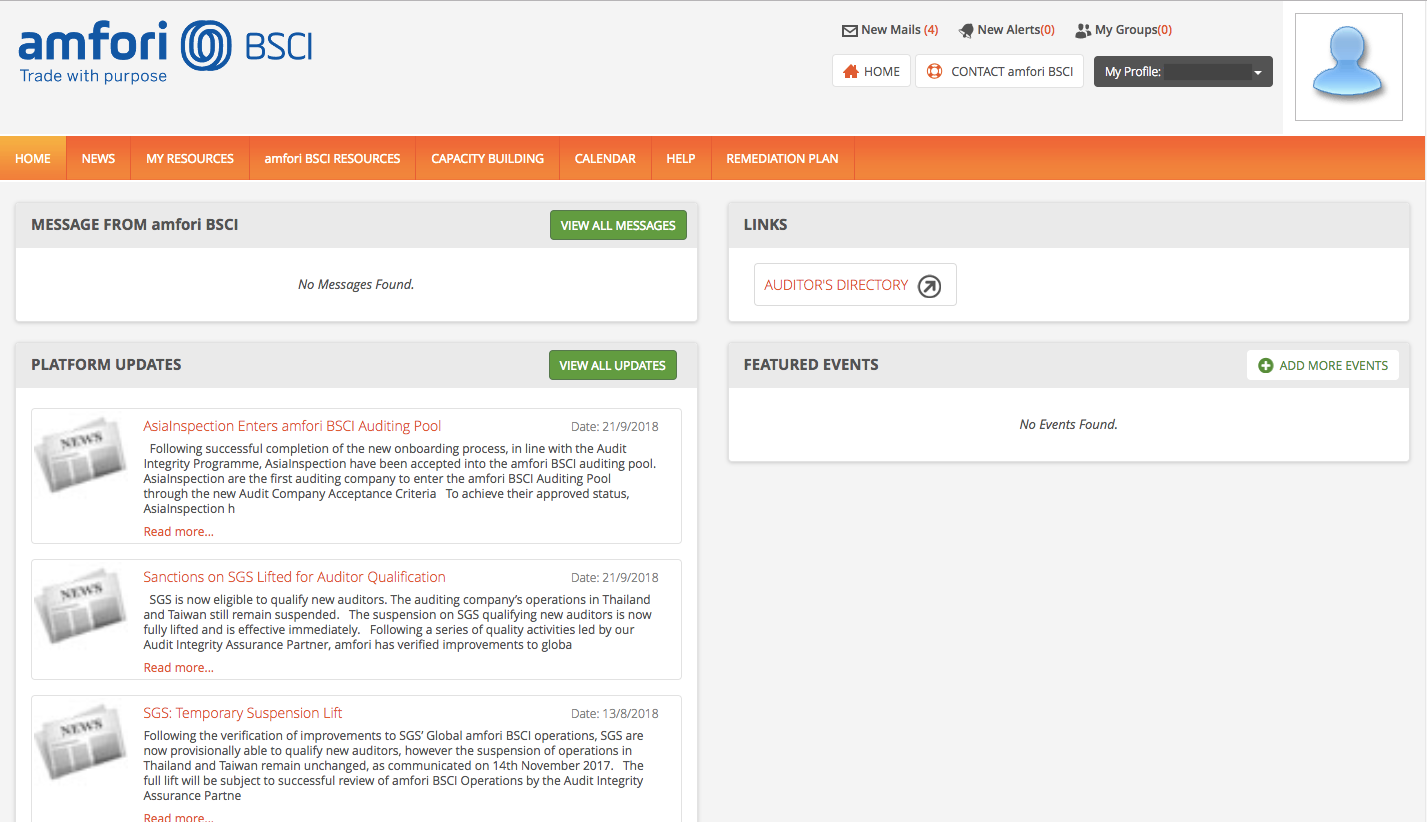Open the My Profile dropdown
Screen dimensions: 1427x822
click(1183, 72)
